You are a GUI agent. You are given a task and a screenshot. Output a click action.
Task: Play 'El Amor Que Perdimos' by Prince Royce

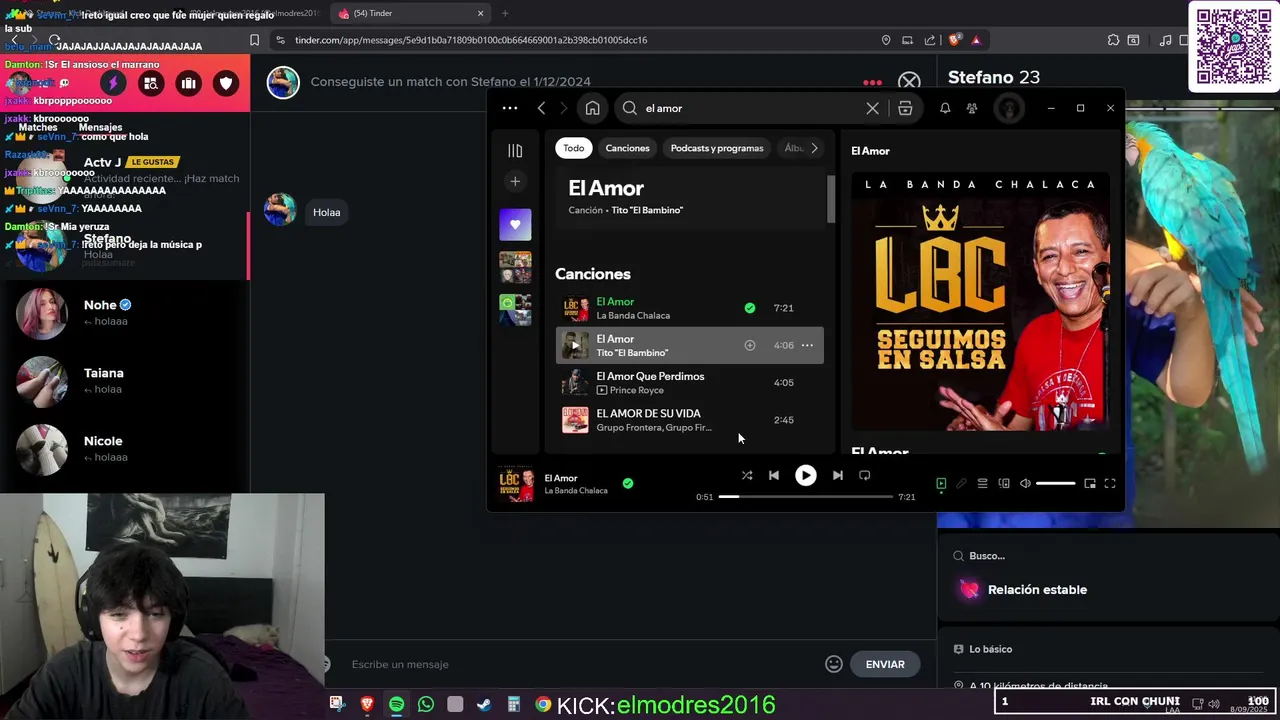point(690,383)
